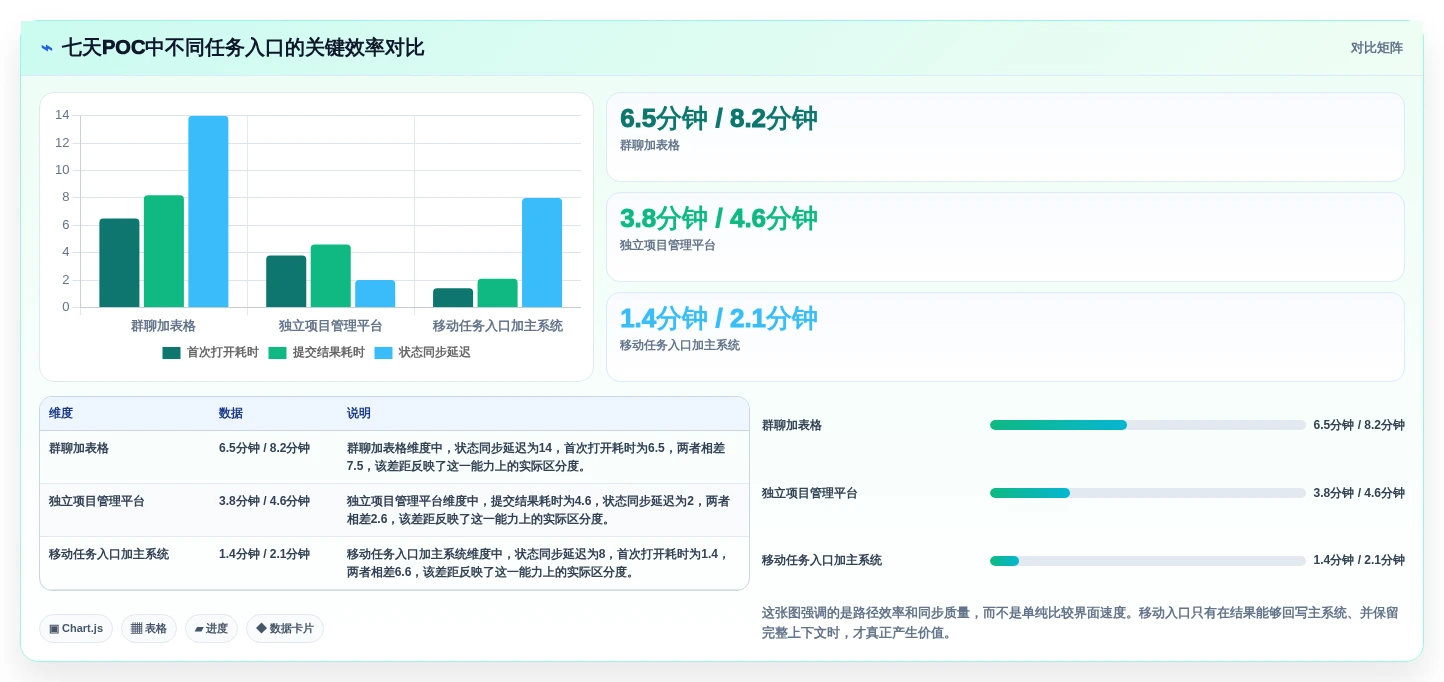The width and height of the screenshot is (1444, 682).
Task: Click the 状态同步延迟 bar for 移动任务入口加主系统
Action: coord(542,253)
